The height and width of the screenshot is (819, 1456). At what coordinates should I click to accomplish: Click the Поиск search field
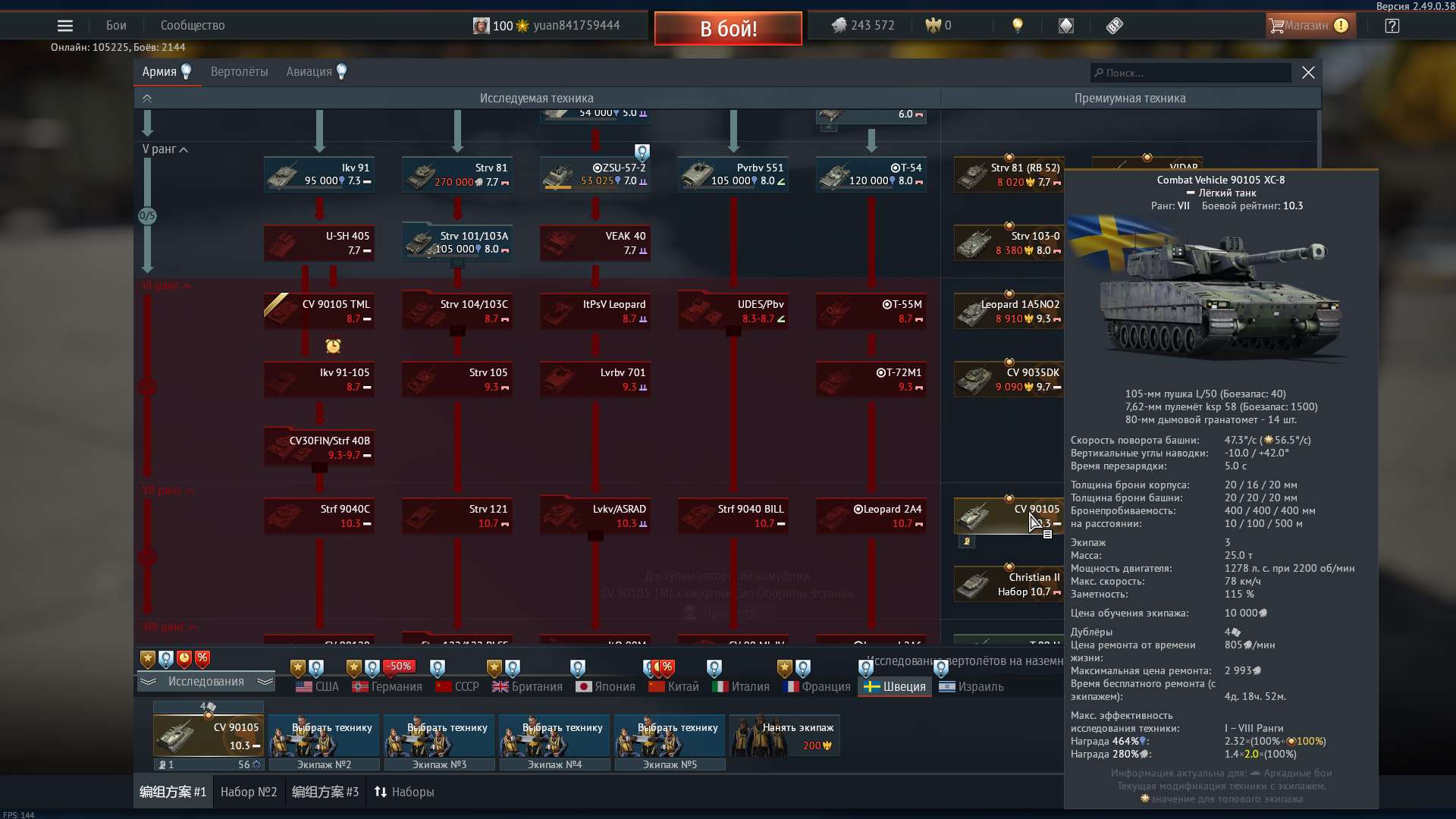click(1191, 73)
